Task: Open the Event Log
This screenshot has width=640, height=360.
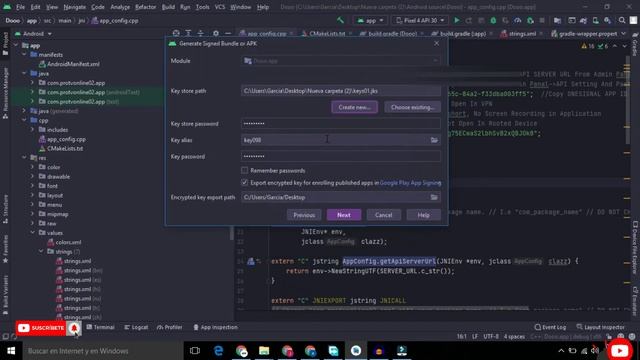Action: (550, 327)
